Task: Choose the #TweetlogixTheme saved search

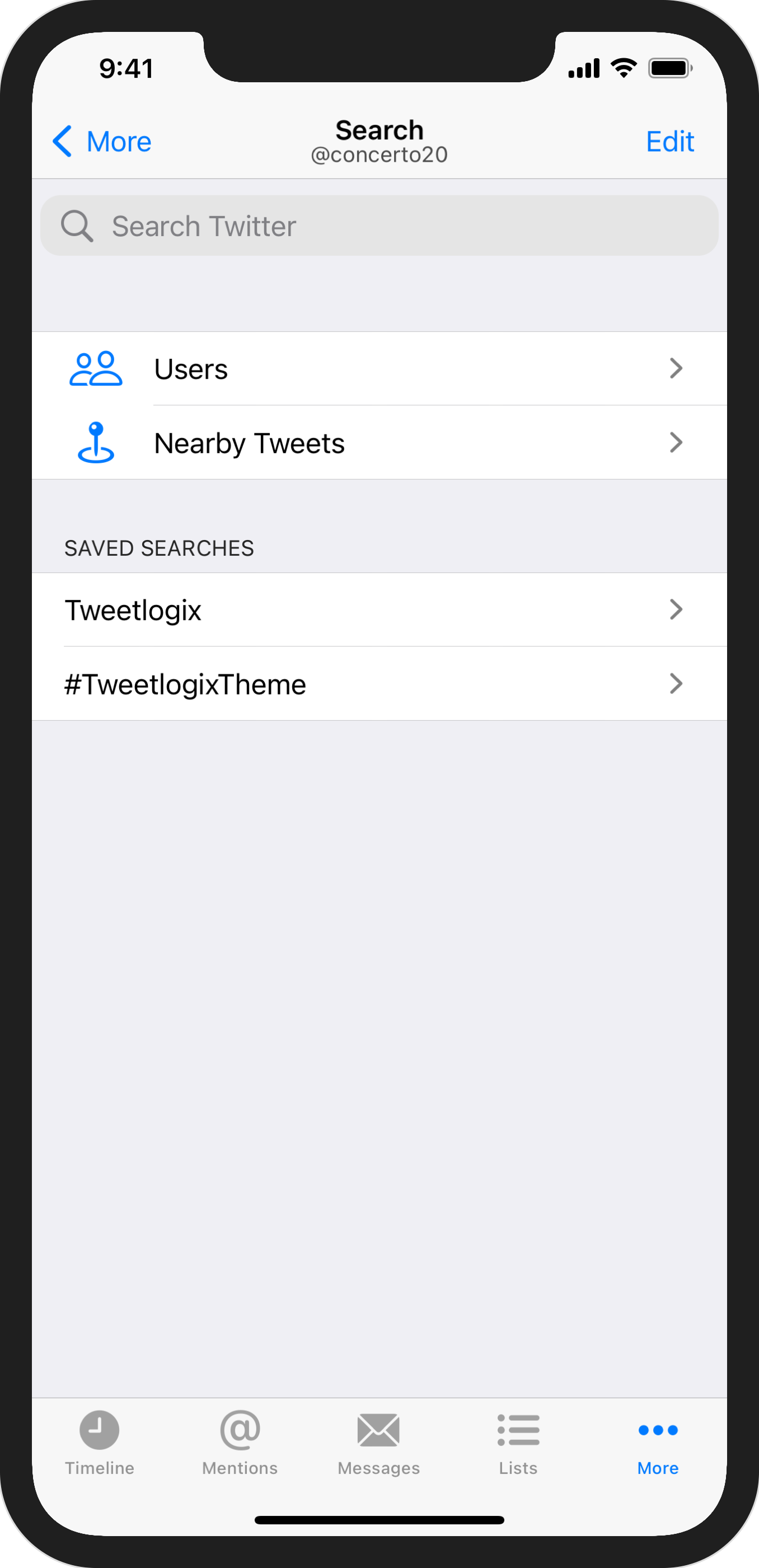Action: [x=185, y=684]
